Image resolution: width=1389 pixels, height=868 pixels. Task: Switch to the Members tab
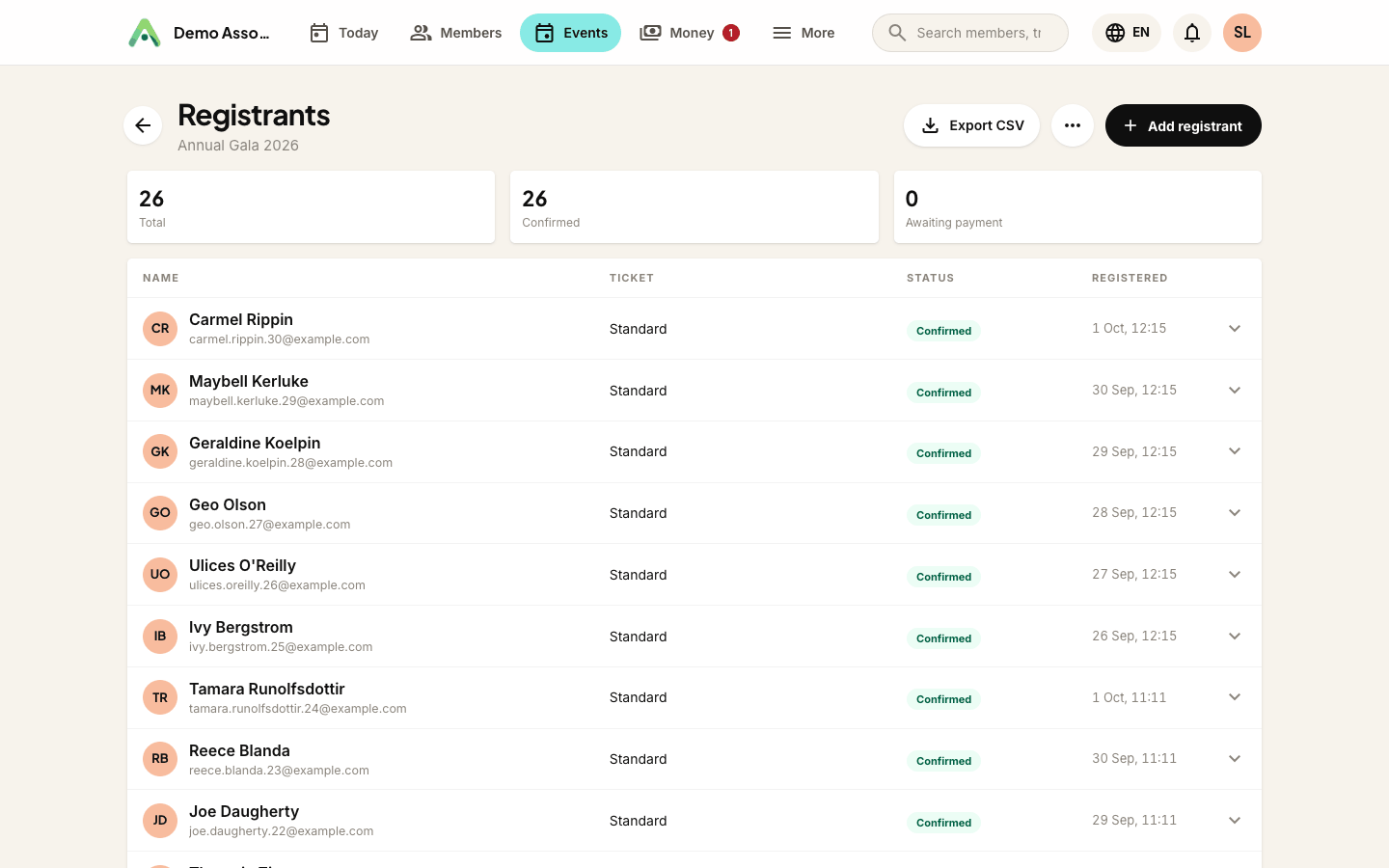455,33
